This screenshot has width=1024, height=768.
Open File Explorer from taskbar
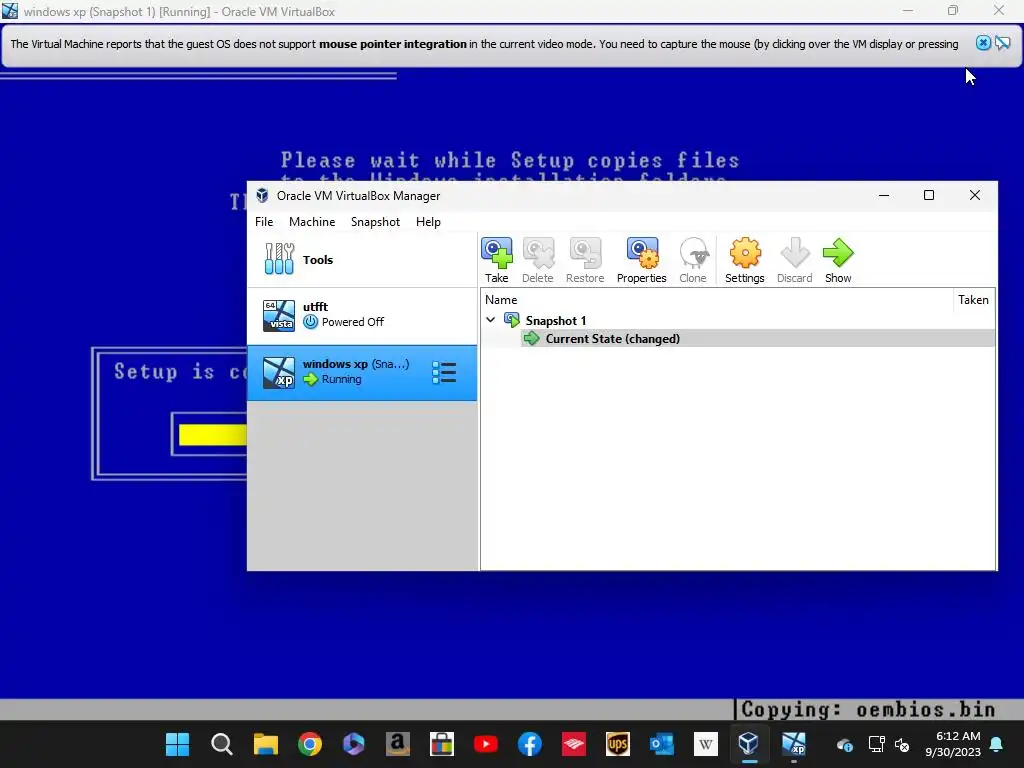tap(266, 744)
